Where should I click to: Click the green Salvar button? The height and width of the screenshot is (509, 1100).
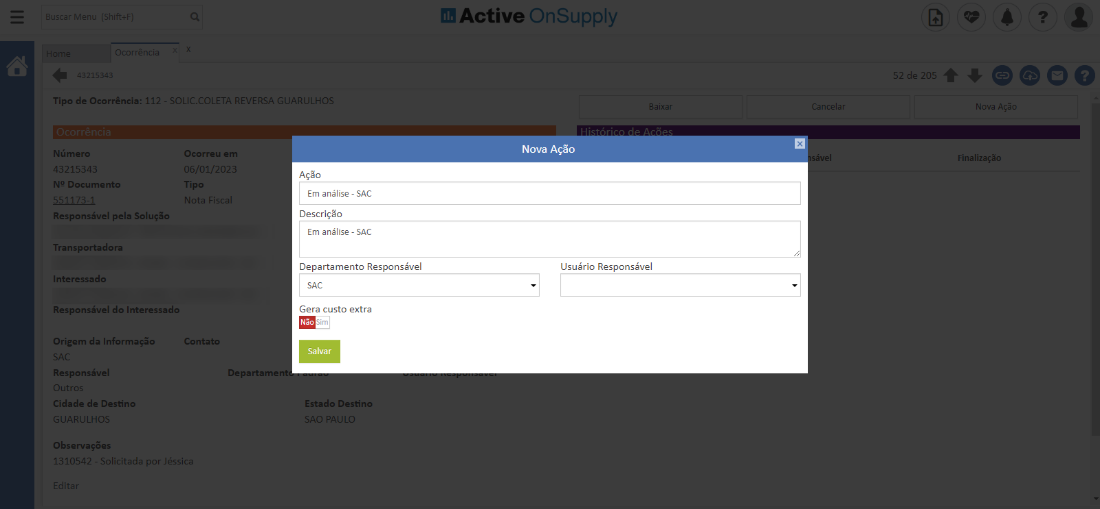coord(319,351)
